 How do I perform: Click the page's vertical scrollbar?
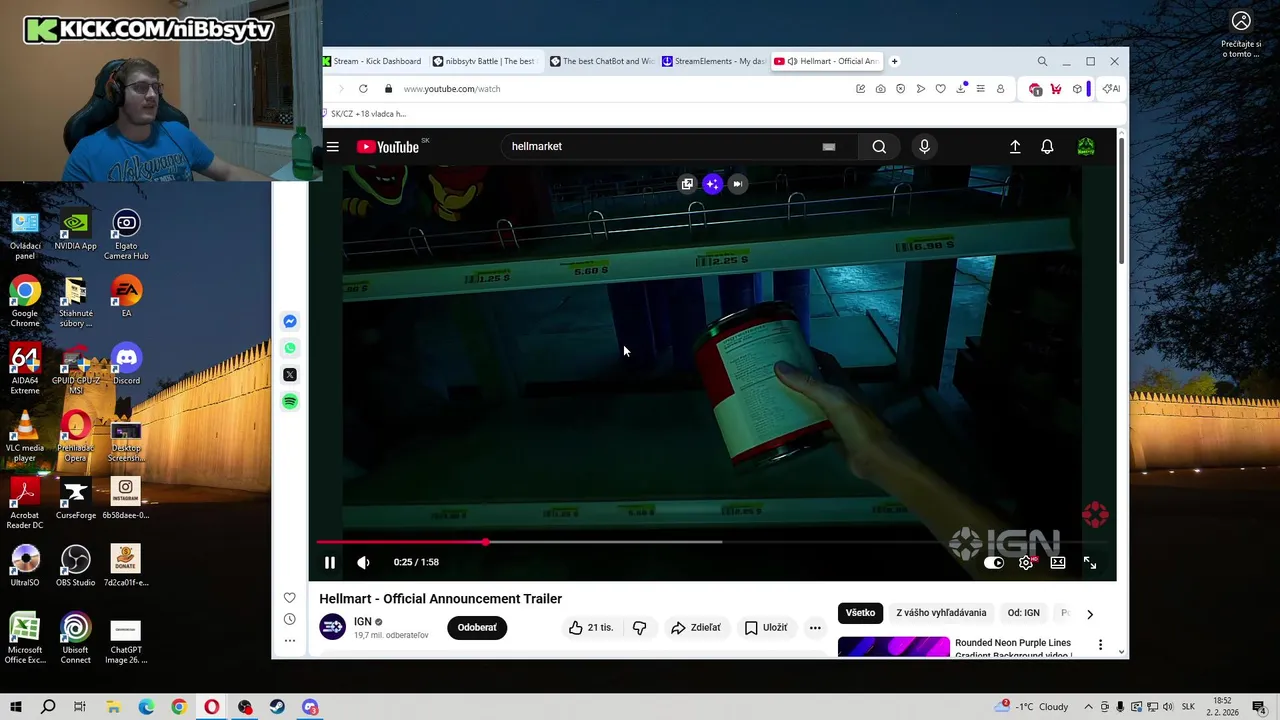point(1122,200)
